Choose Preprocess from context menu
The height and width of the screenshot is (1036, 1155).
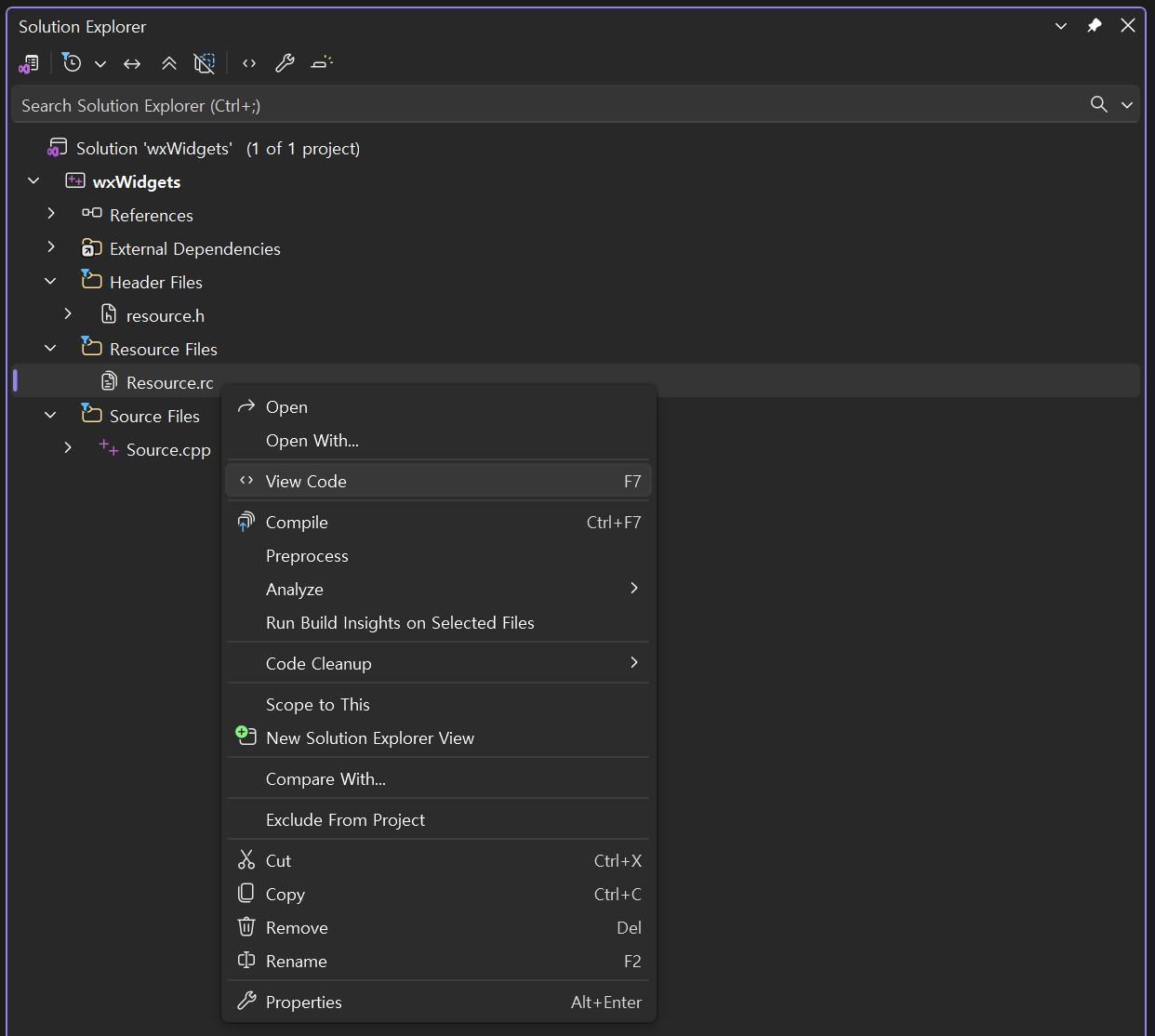pyautogui.click(x=439, y=556)
